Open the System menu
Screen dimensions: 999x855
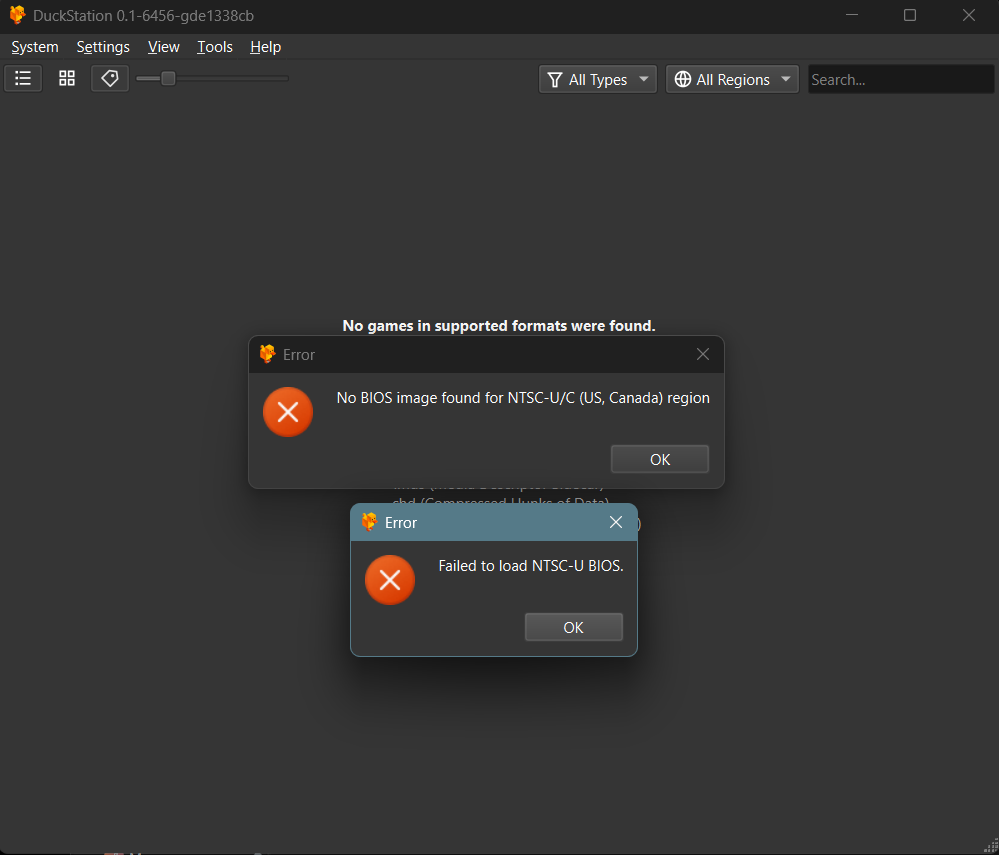point(35,47)
